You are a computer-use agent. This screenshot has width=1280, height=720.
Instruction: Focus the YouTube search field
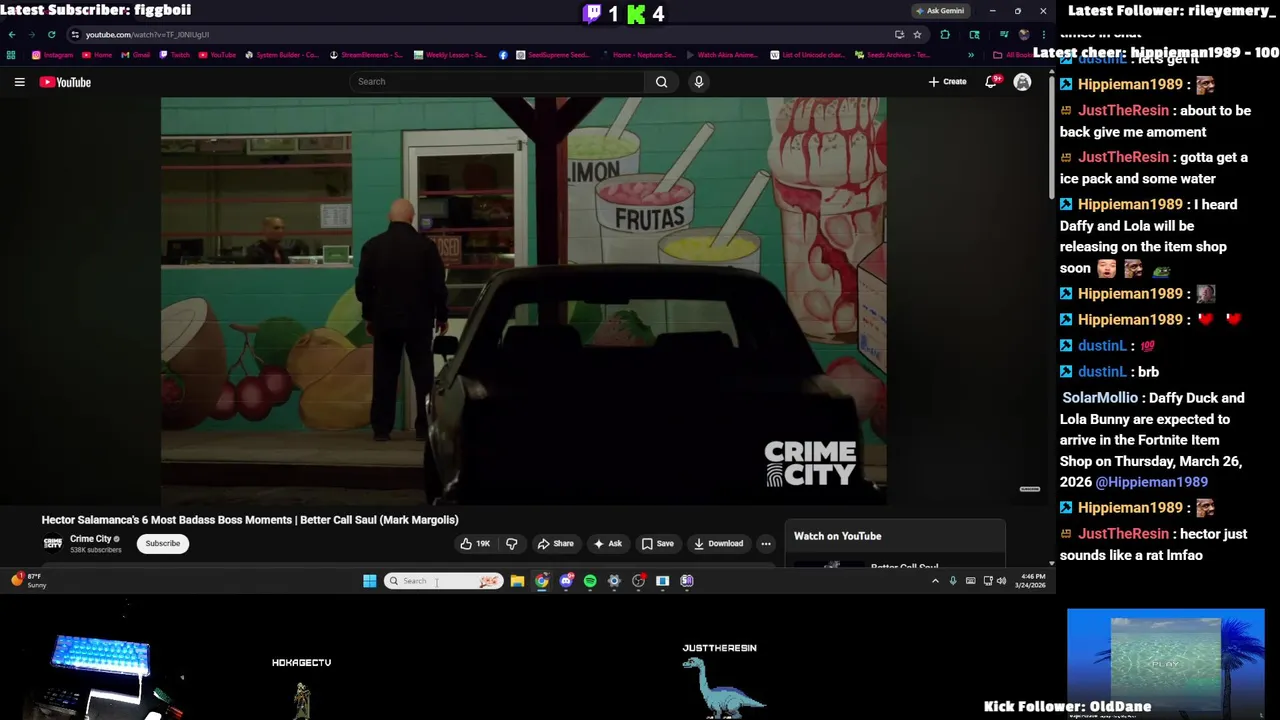click(497, 82)
